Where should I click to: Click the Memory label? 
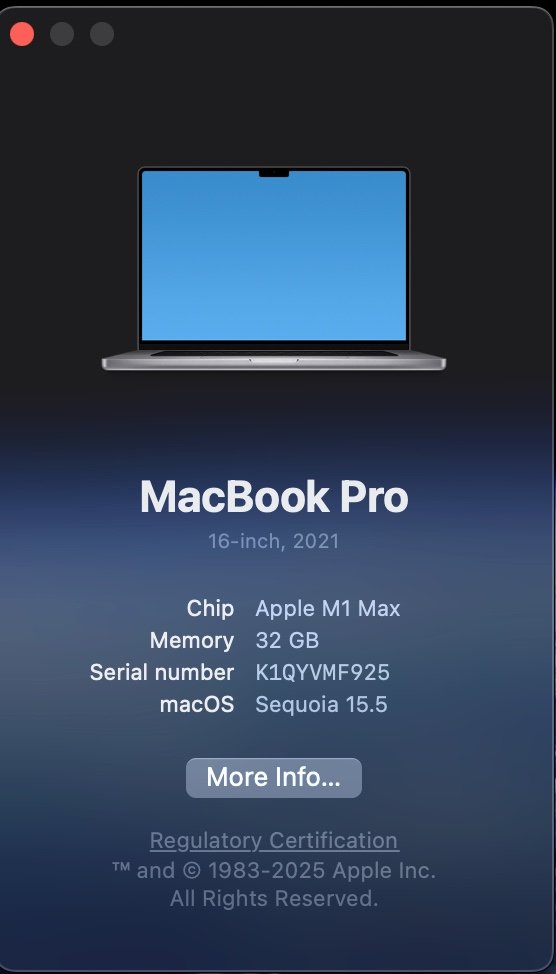coord(192,640)
